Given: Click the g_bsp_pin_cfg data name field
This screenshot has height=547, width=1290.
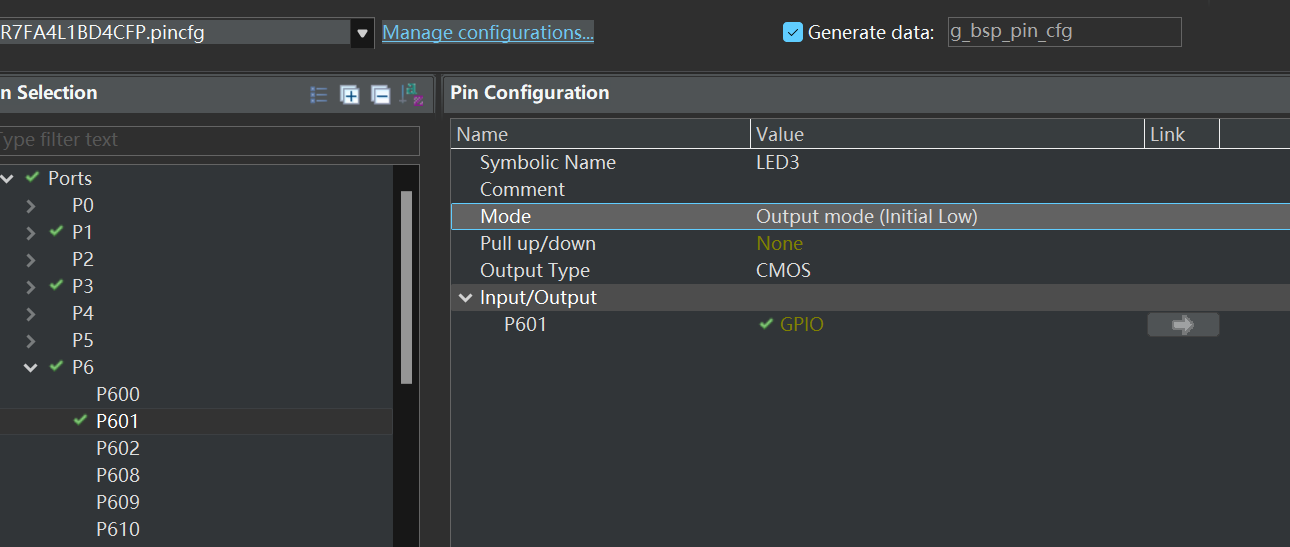Looking at the screenshot, I should coord(1064,32).
